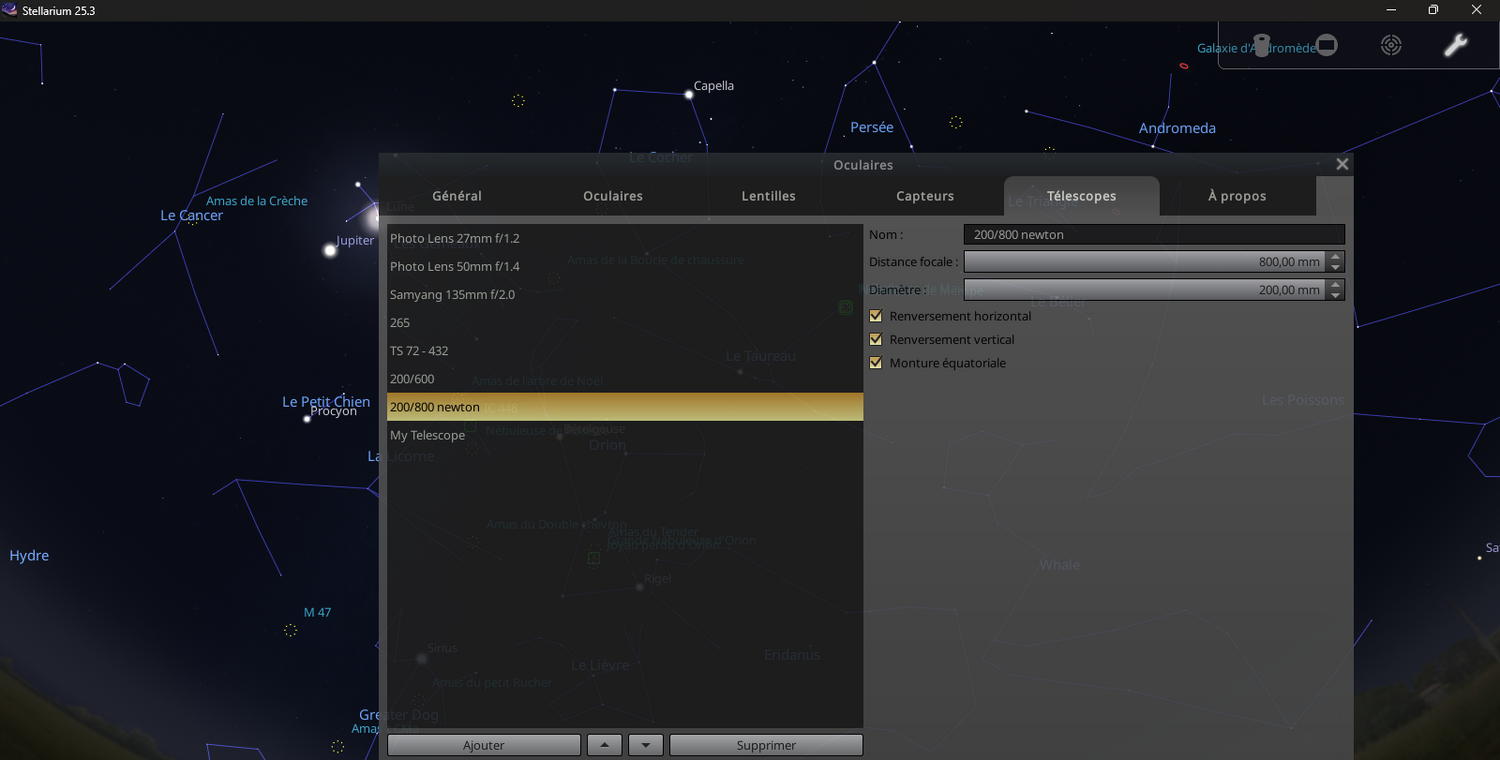Click the M 47 cluster label
1500x760 pixels.
pyautogui.click(x=317, y=612)
